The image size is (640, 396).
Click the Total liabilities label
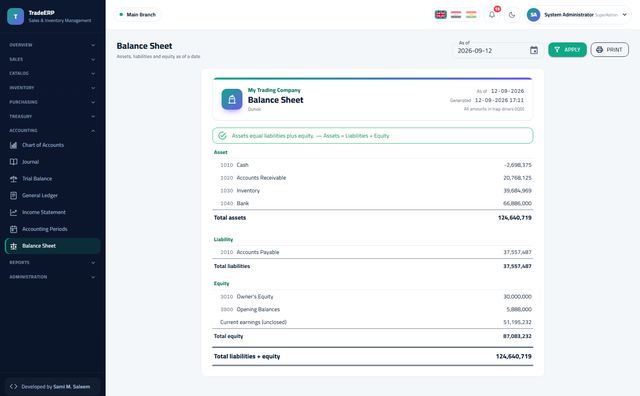click(x=232, y=266)
